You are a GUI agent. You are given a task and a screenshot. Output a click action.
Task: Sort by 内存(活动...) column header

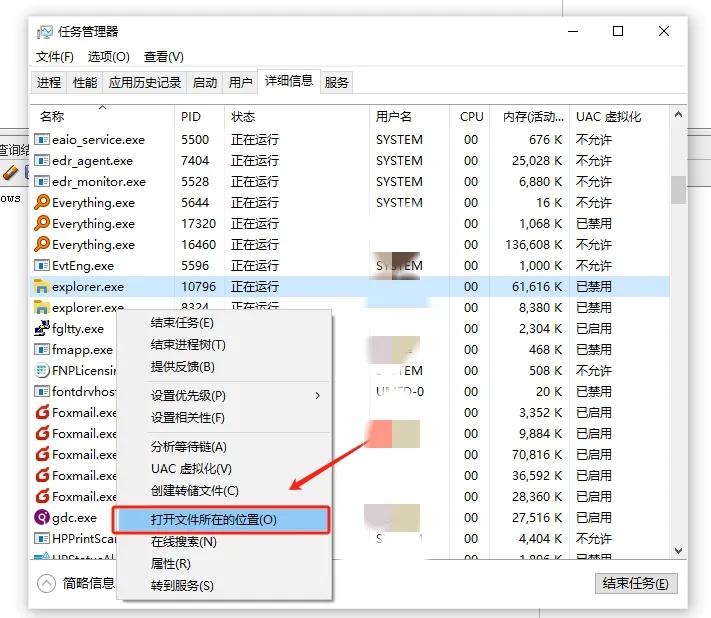coord(529,117)
